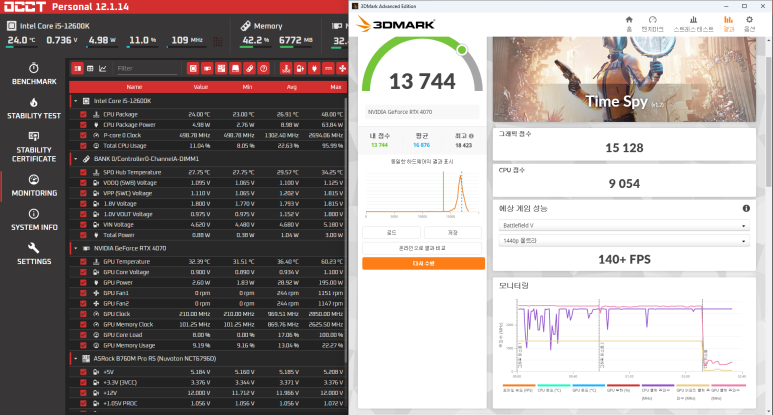
Task: Toggle motherboard sensor filter icon in OCCT
Action: point(221,69)
